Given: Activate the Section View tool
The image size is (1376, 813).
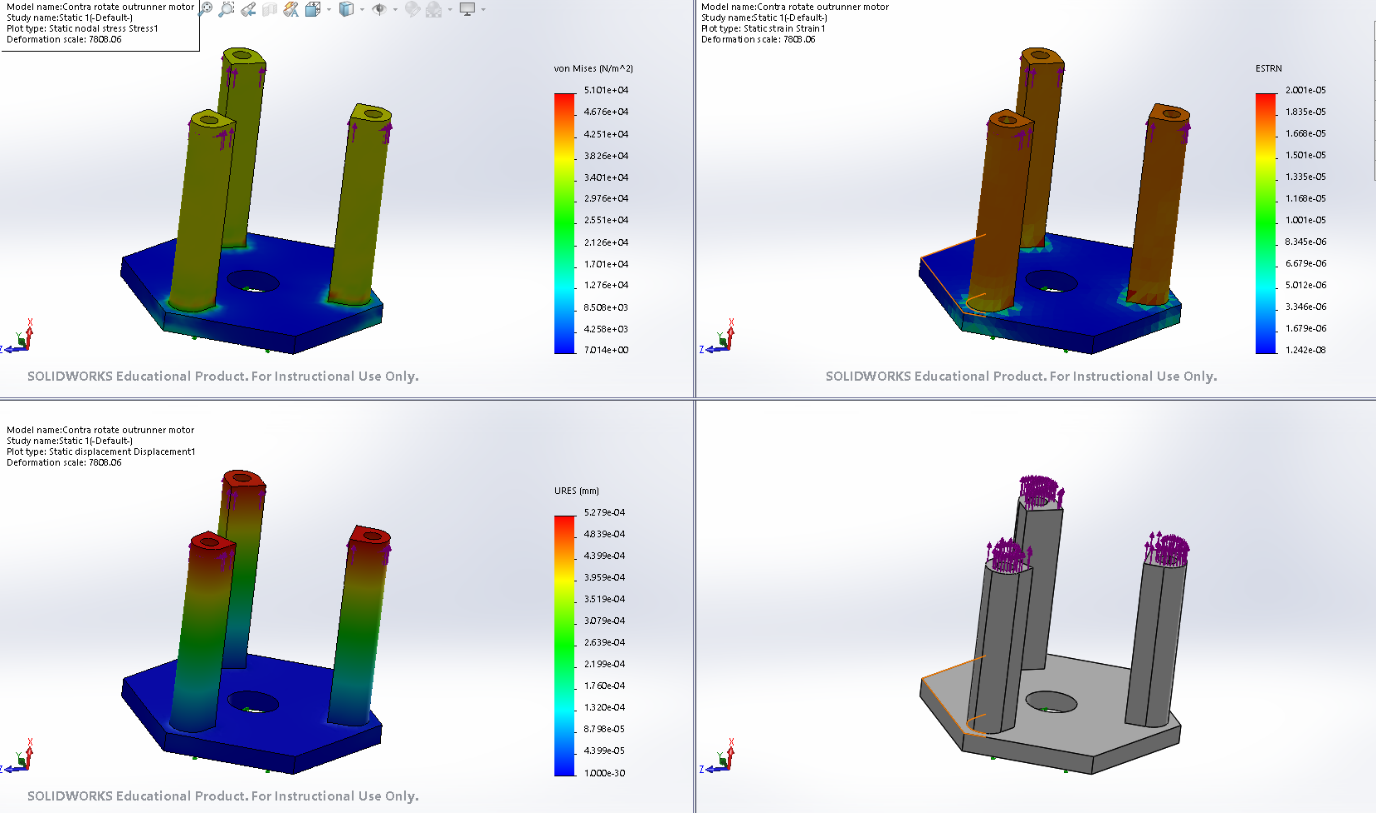Looking at the screenshot, I should 269,9.
